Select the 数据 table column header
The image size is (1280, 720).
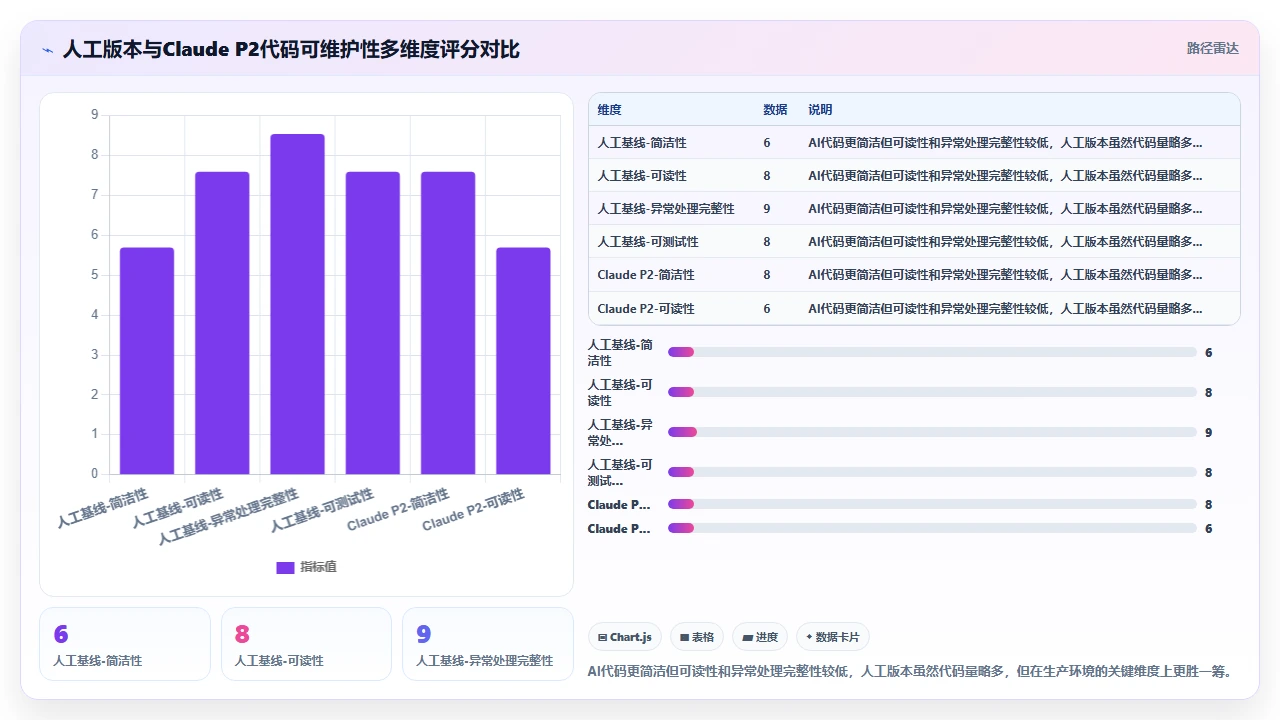[x=775, y=110]
